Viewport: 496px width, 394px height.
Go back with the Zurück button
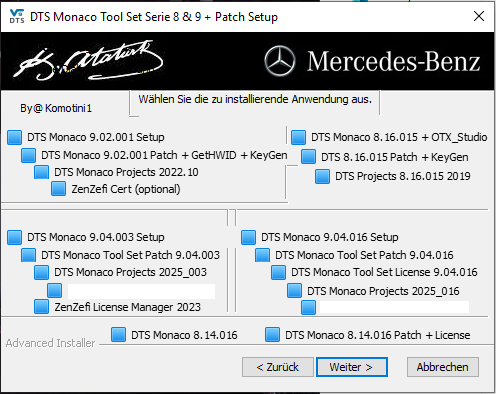tap(278, 367)
